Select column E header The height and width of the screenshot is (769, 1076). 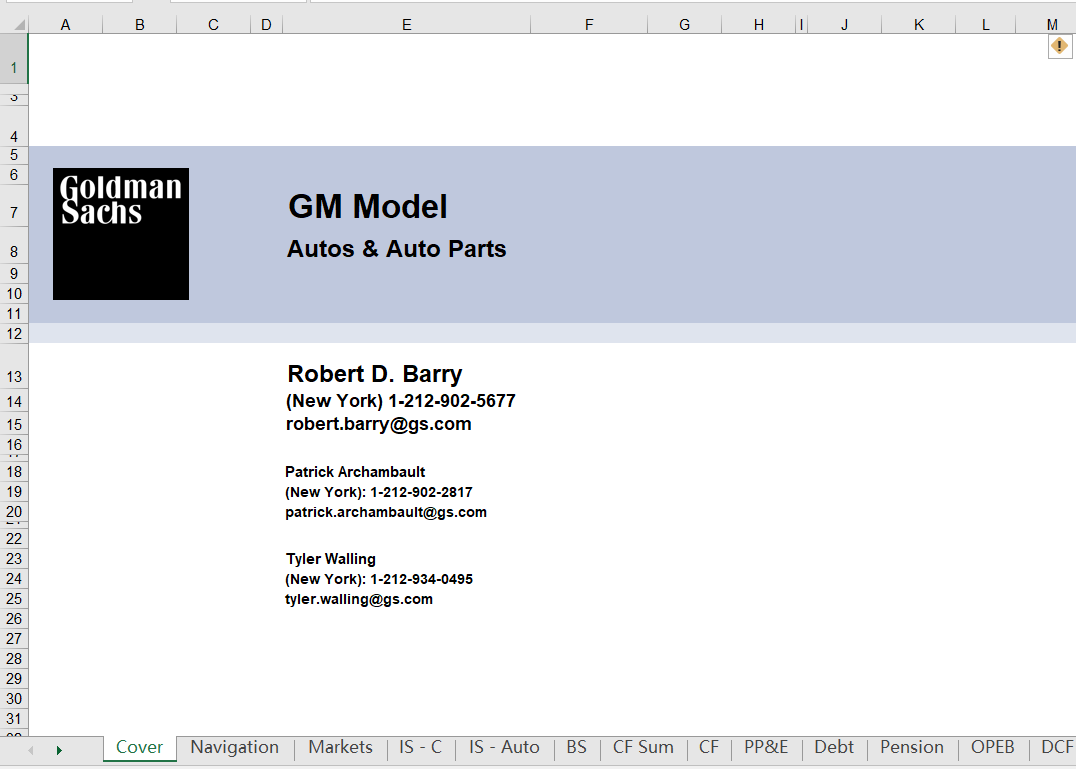406,25
